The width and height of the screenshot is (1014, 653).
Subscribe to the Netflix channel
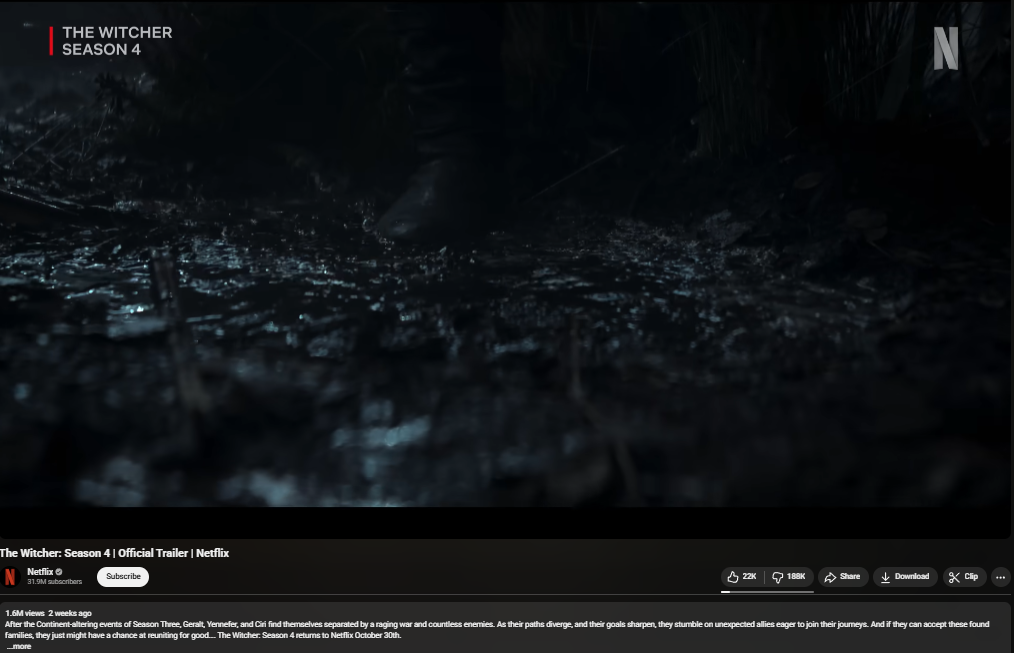[123, 577]
